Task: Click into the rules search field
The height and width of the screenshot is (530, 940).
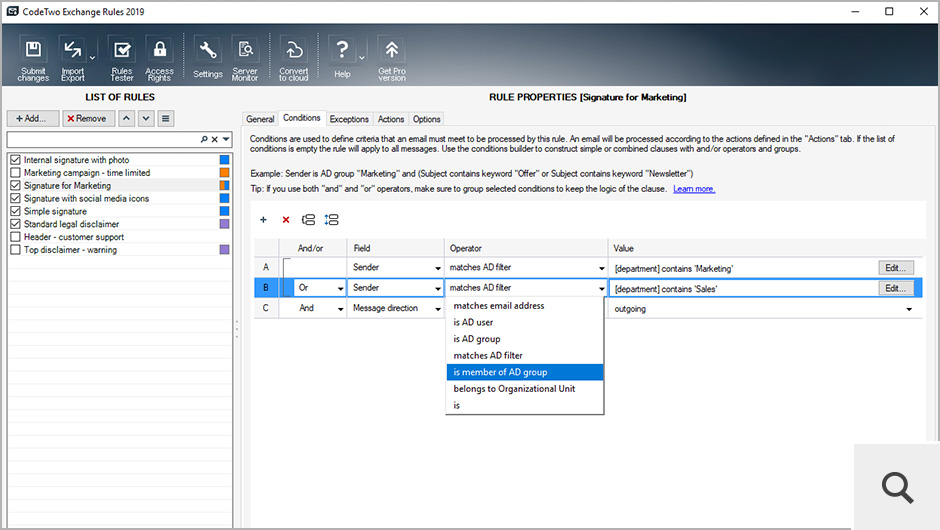Action: 103,139
